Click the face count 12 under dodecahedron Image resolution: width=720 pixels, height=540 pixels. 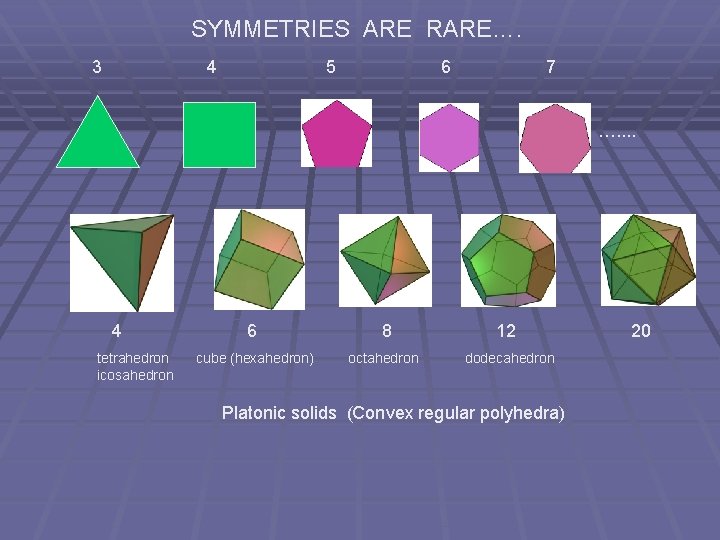click(x=506, y=331)
